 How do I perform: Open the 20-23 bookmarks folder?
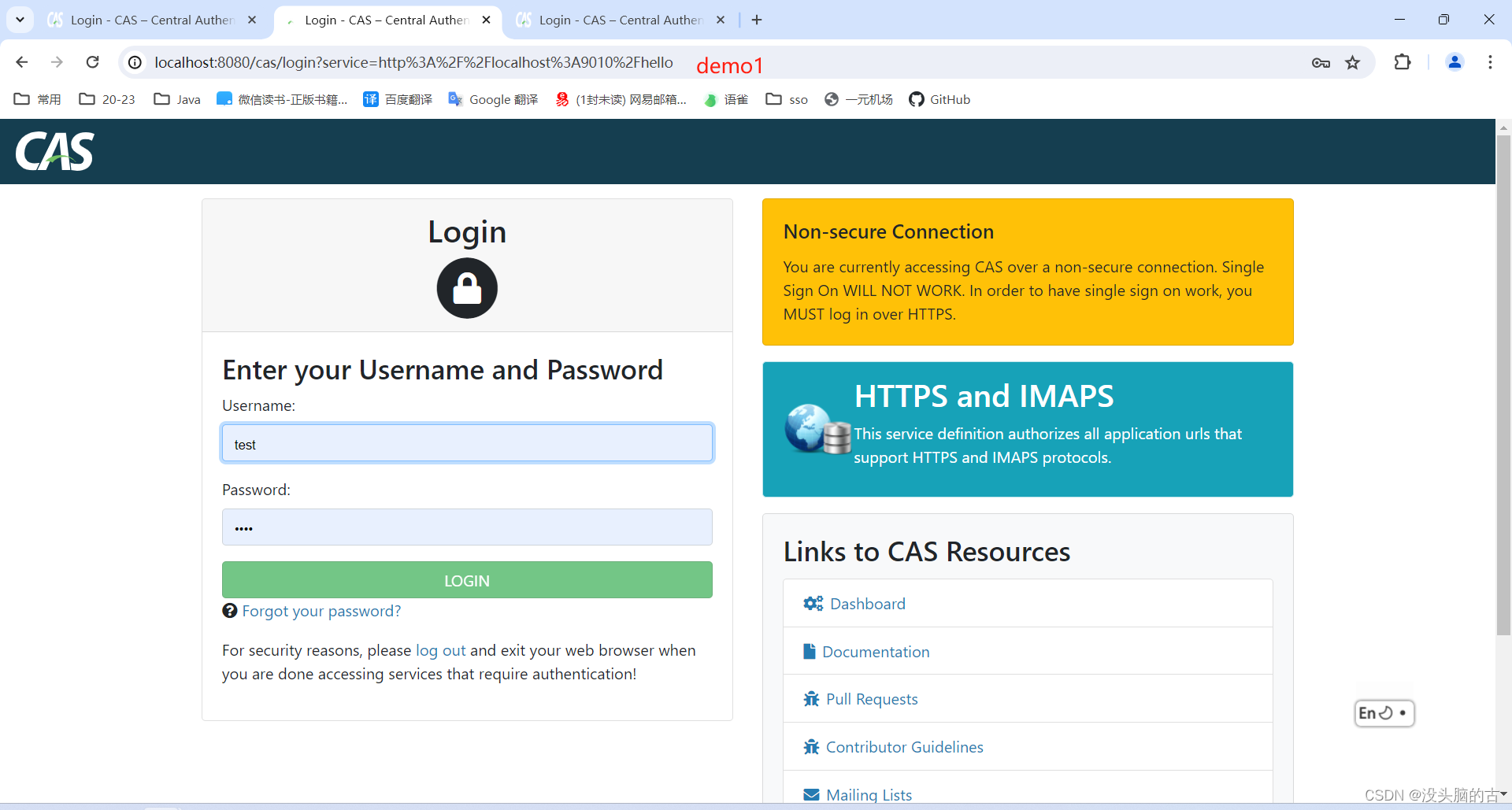click(107, 99)
